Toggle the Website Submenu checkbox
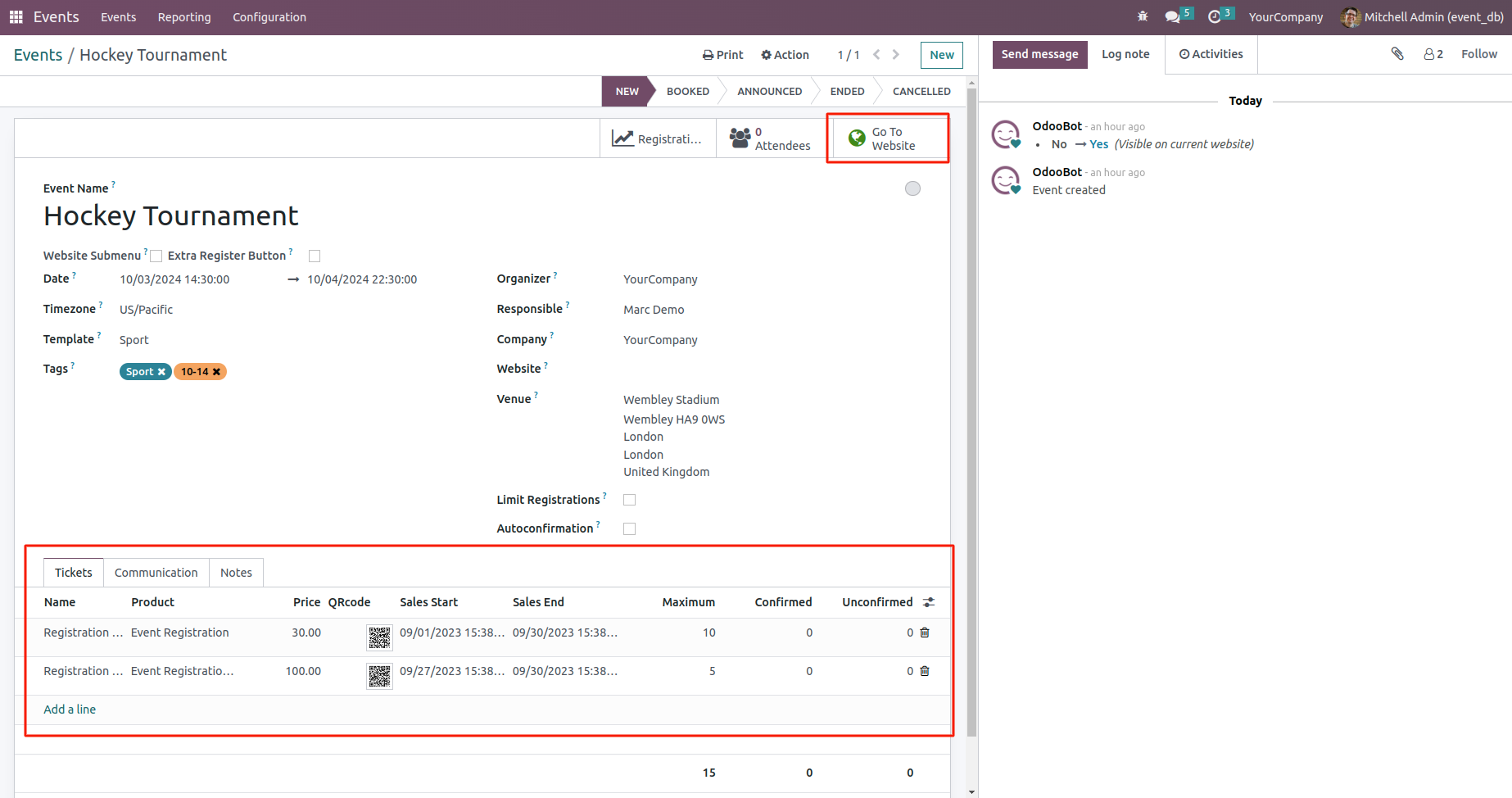The width and height of the screenshot is (1512, 798). click(x=156, y=256)
